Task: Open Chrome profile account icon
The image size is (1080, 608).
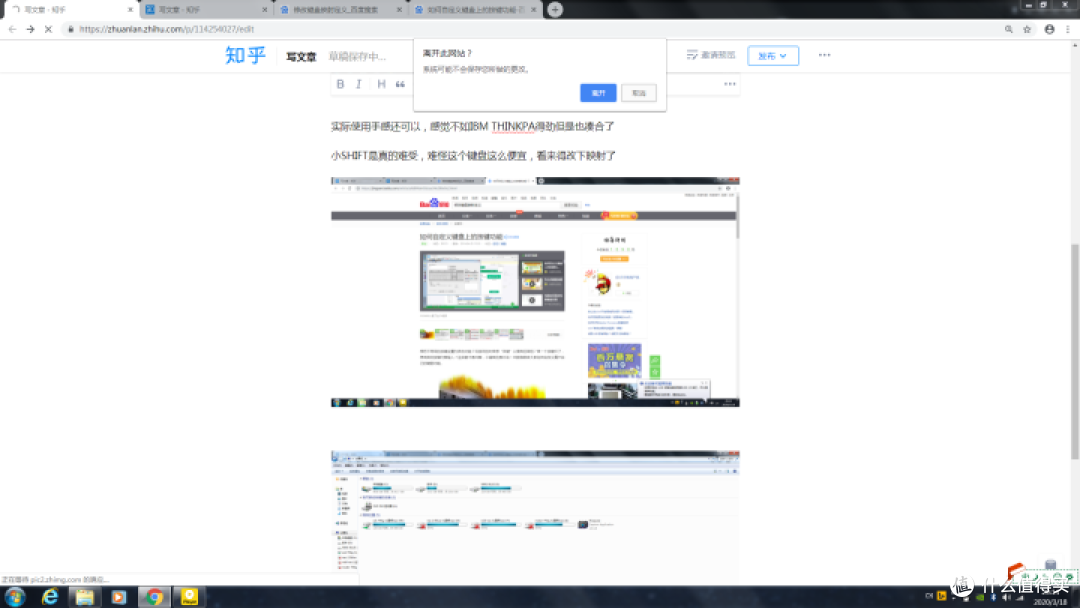Action: coord(1049,29)
